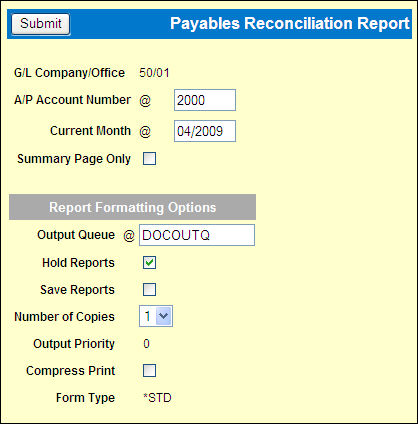This screenshot has height=424, width=418.
Task: Click the Payables Reconciliation Report title
Action: point(290,24)
